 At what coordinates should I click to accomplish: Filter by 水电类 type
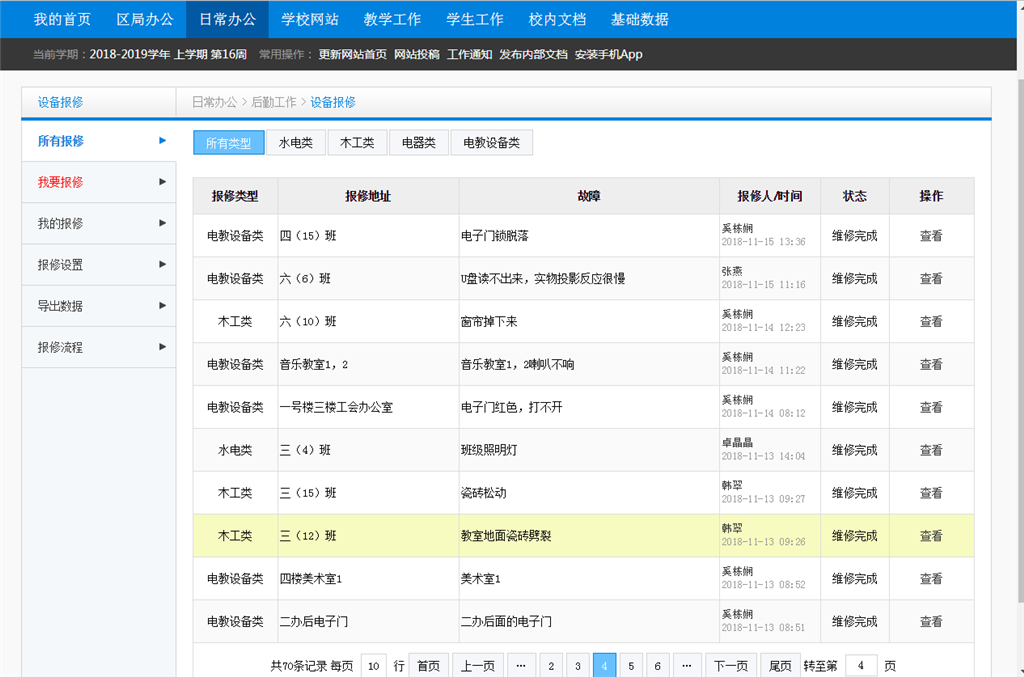(x=296, y=142)
